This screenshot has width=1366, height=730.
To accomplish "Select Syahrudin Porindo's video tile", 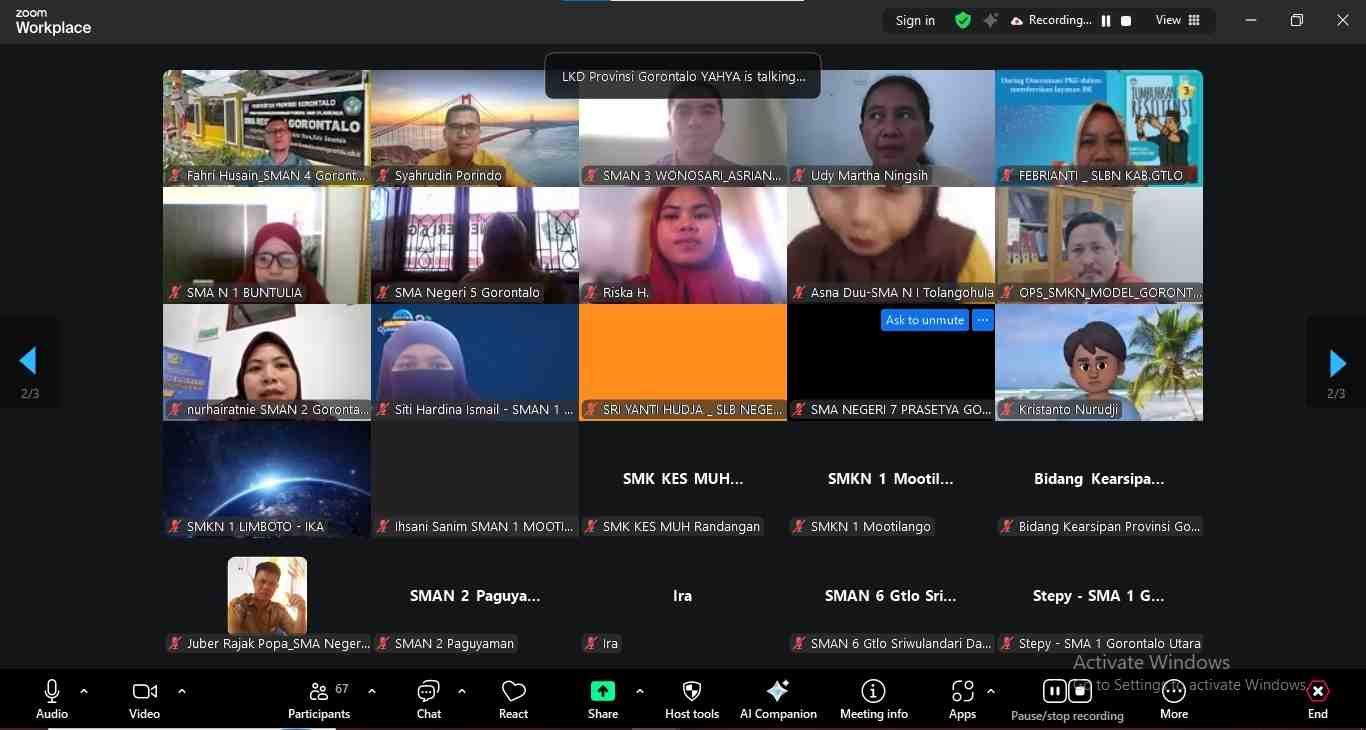I will [475, 128].
